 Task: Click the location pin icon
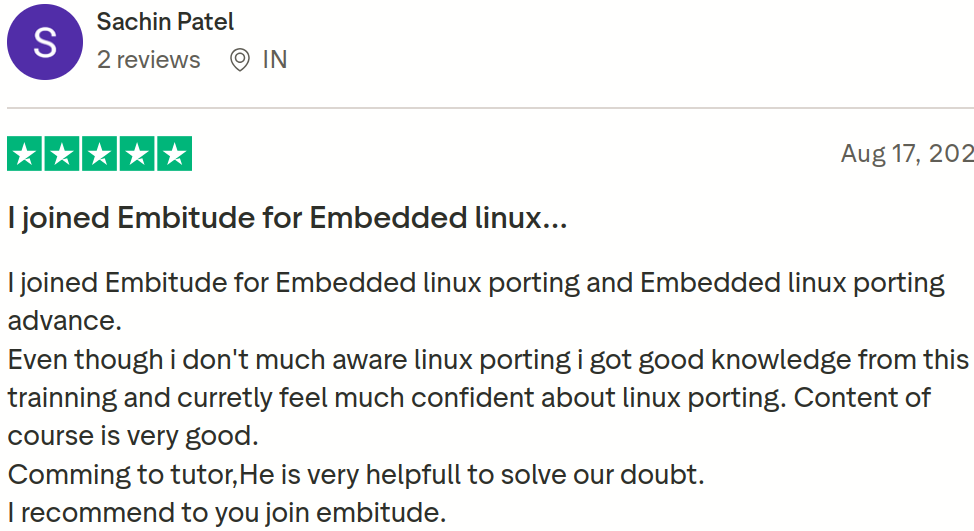click(240, 60)
